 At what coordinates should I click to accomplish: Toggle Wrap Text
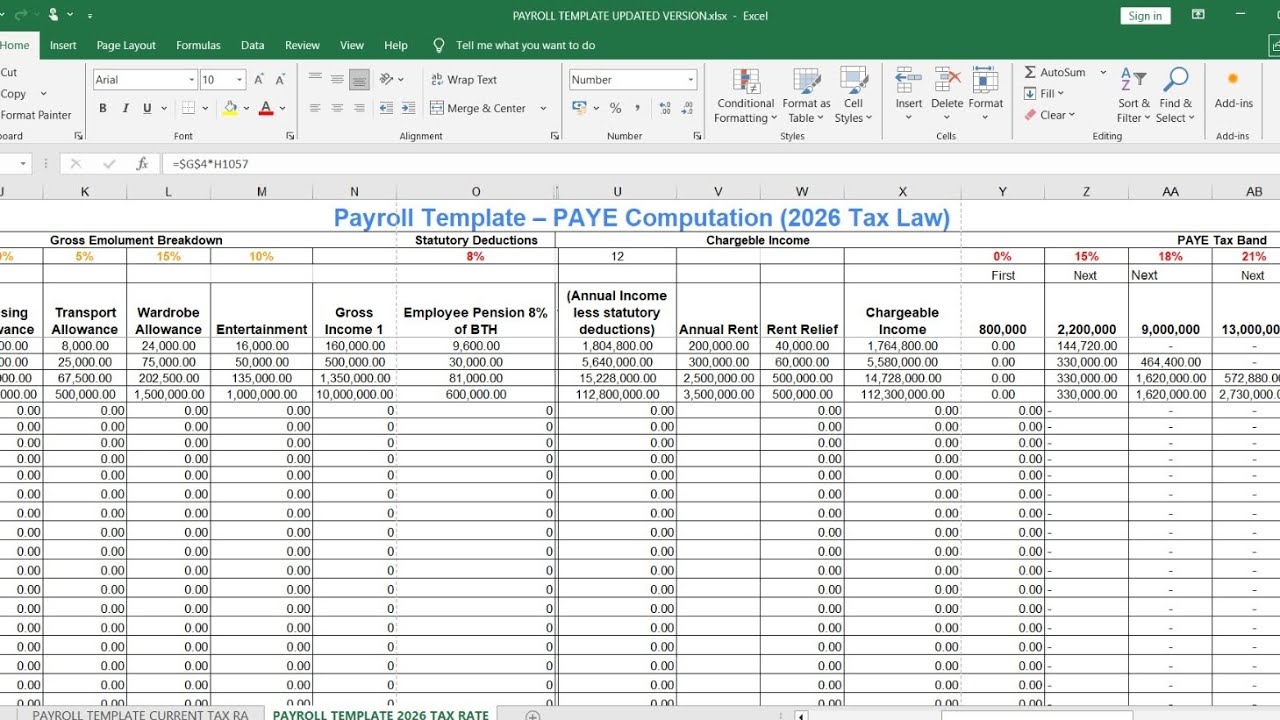(x=464, y=79)
